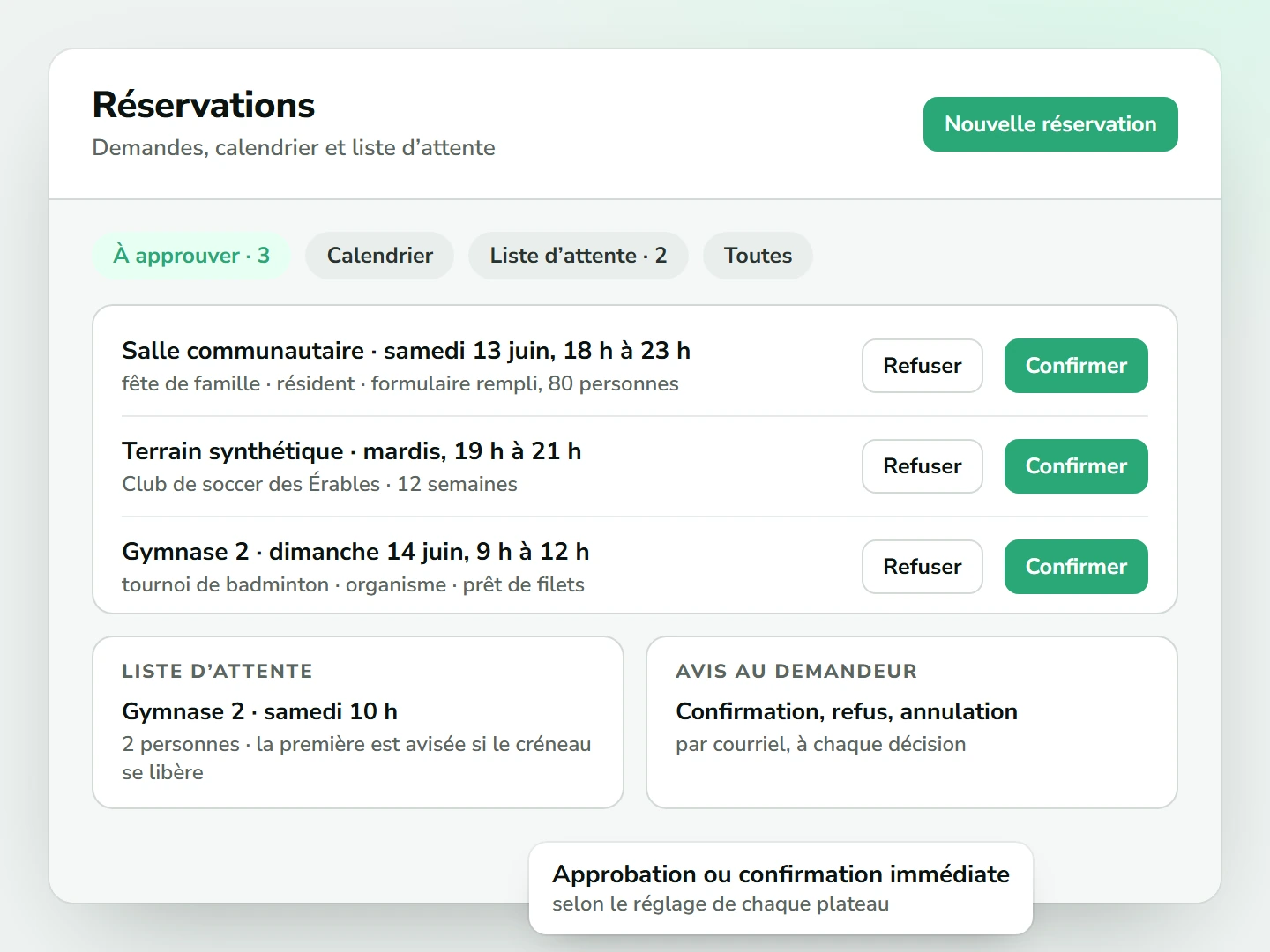Refuse the Salle communautaire request
The image size is (1270, 952).
click(x=923, y=366)
